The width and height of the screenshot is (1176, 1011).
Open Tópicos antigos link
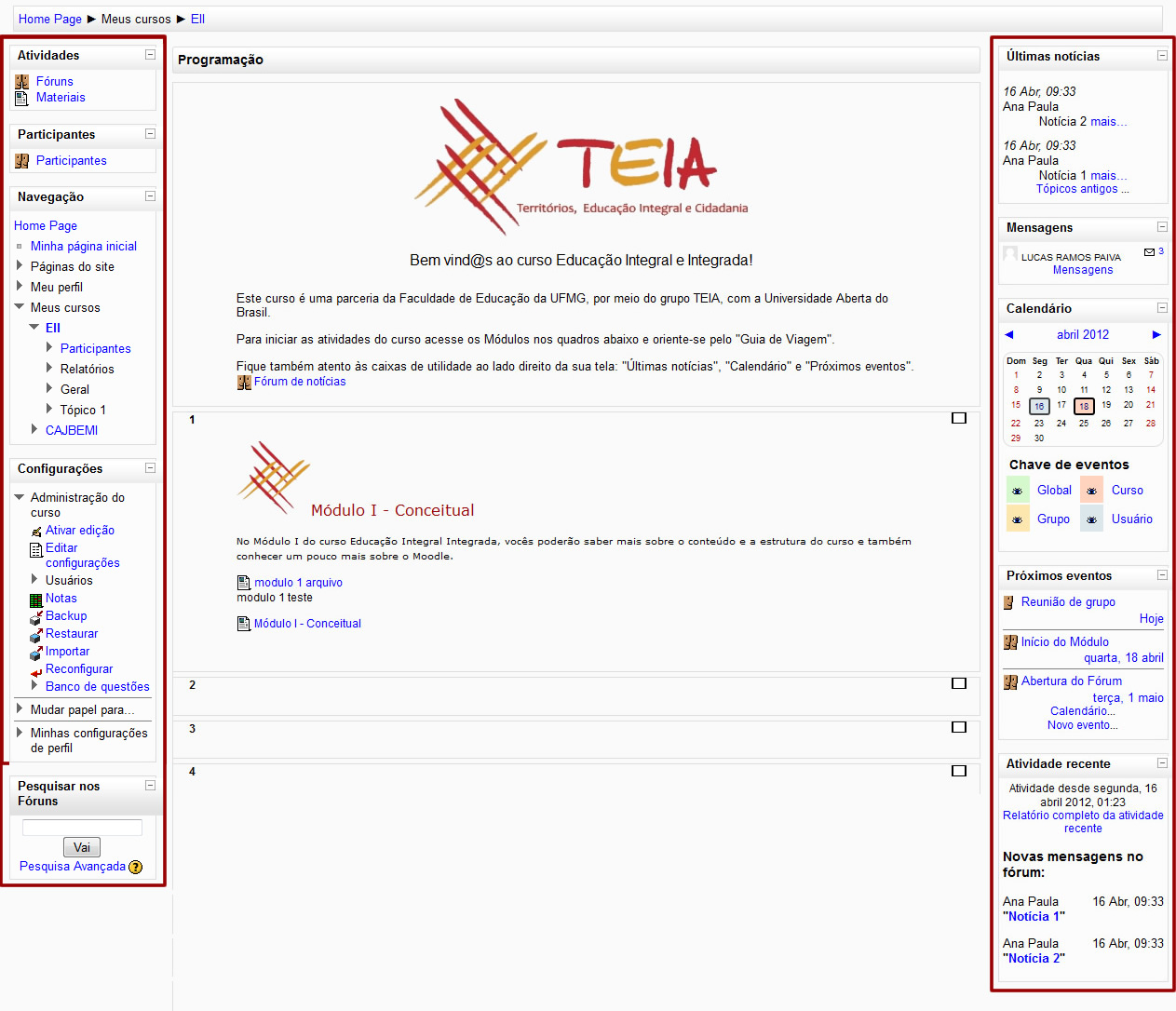1083,189
